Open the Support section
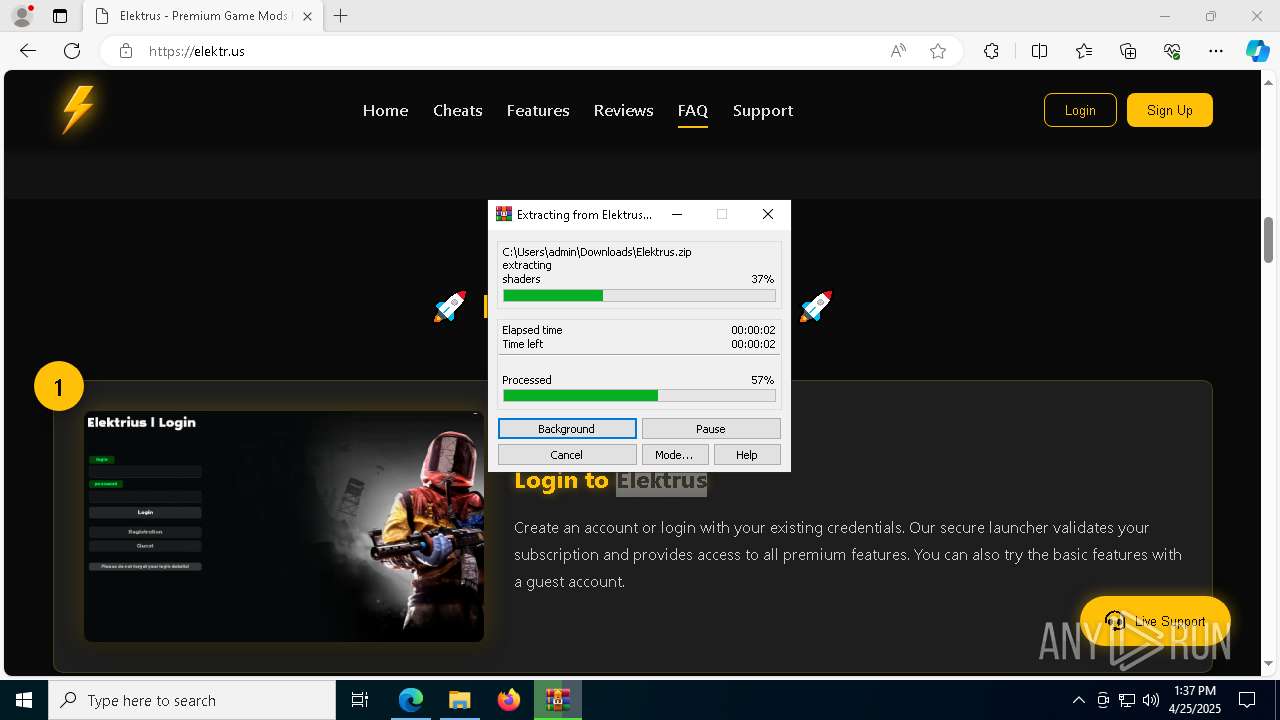The height and width of the screenshot is (720, 1280). tap(763, 111)
